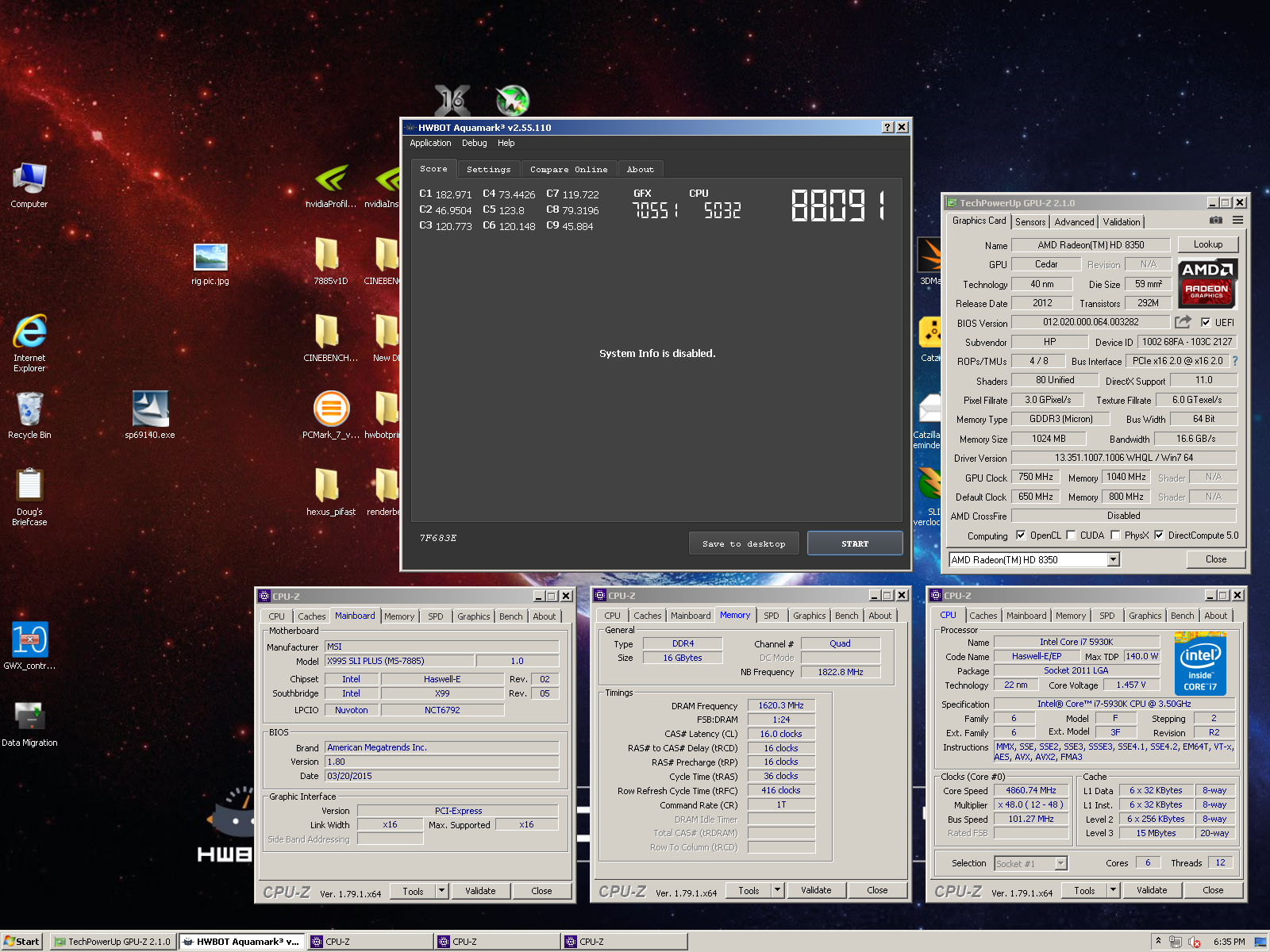The image size is (1270, 952).
Task: Open GPU-Z hamburger menu icon
Action: coord(1237,221)
